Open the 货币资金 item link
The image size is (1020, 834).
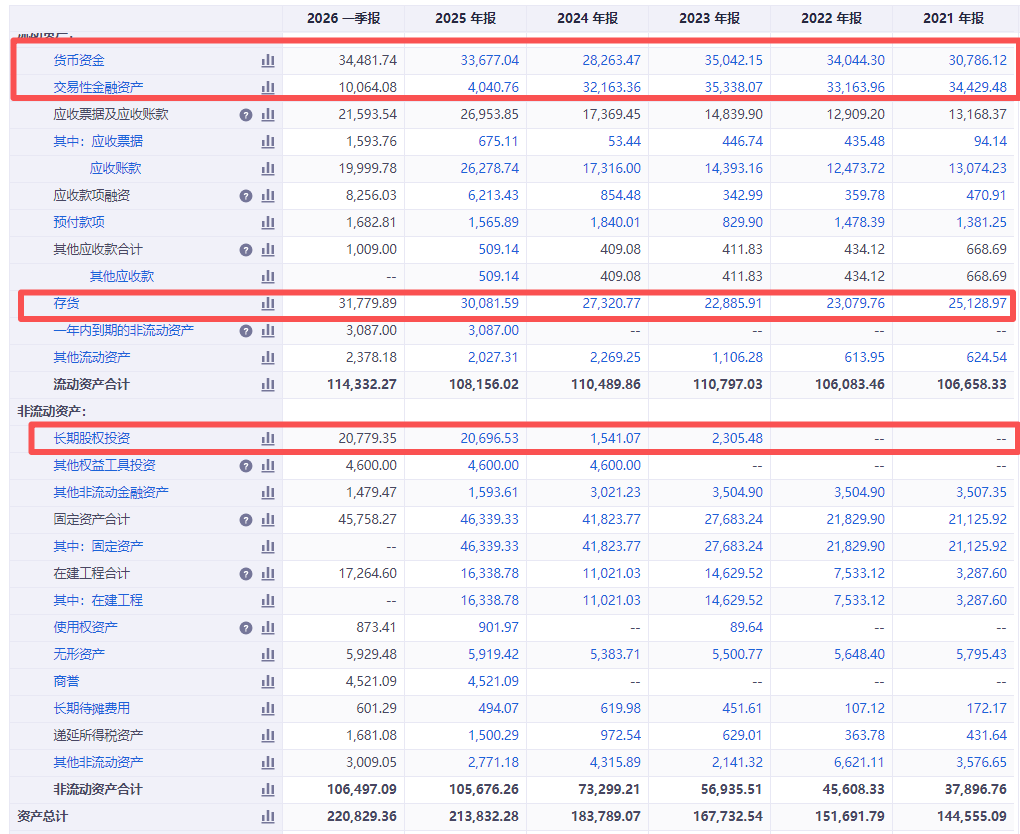click(x=79, y=61)
